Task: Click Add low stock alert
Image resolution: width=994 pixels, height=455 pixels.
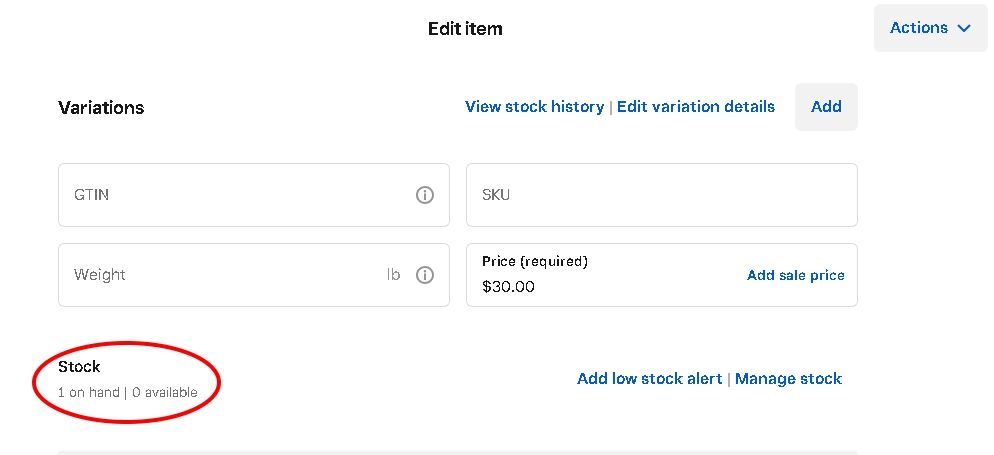Action: tap(649, 379)
